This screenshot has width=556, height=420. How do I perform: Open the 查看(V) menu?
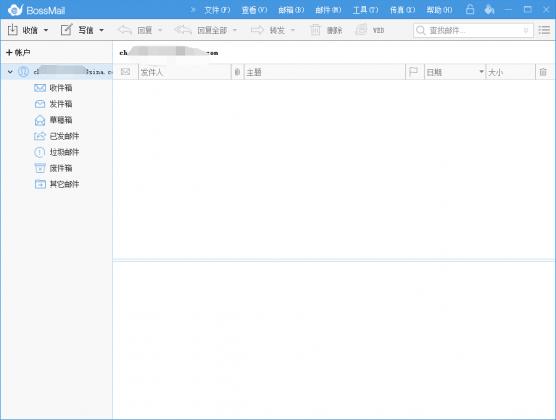(254, 10)
